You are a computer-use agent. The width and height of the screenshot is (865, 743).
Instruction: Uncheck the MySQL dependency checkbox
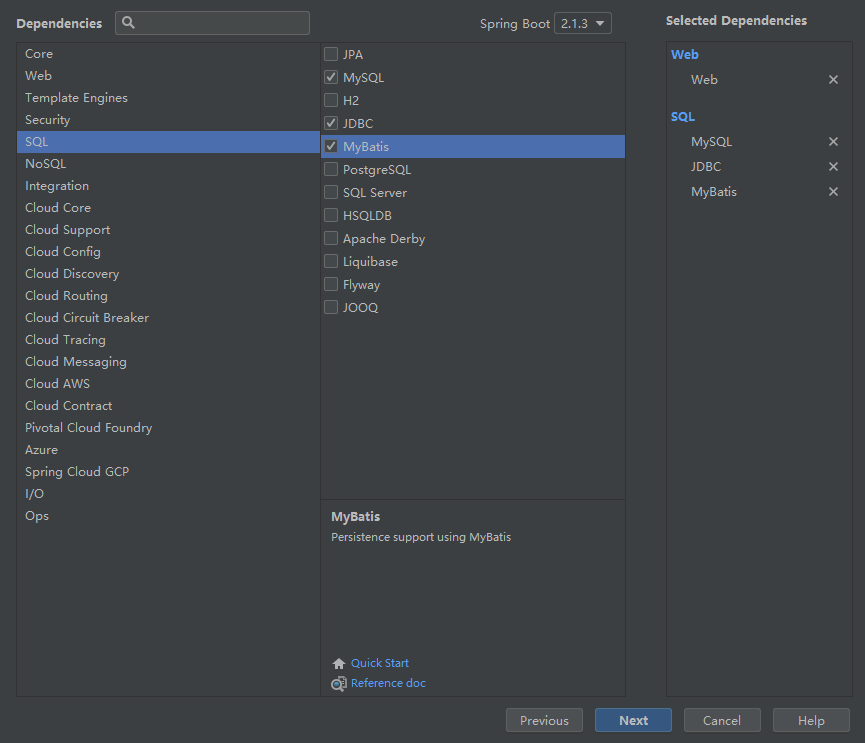point(331,77)
